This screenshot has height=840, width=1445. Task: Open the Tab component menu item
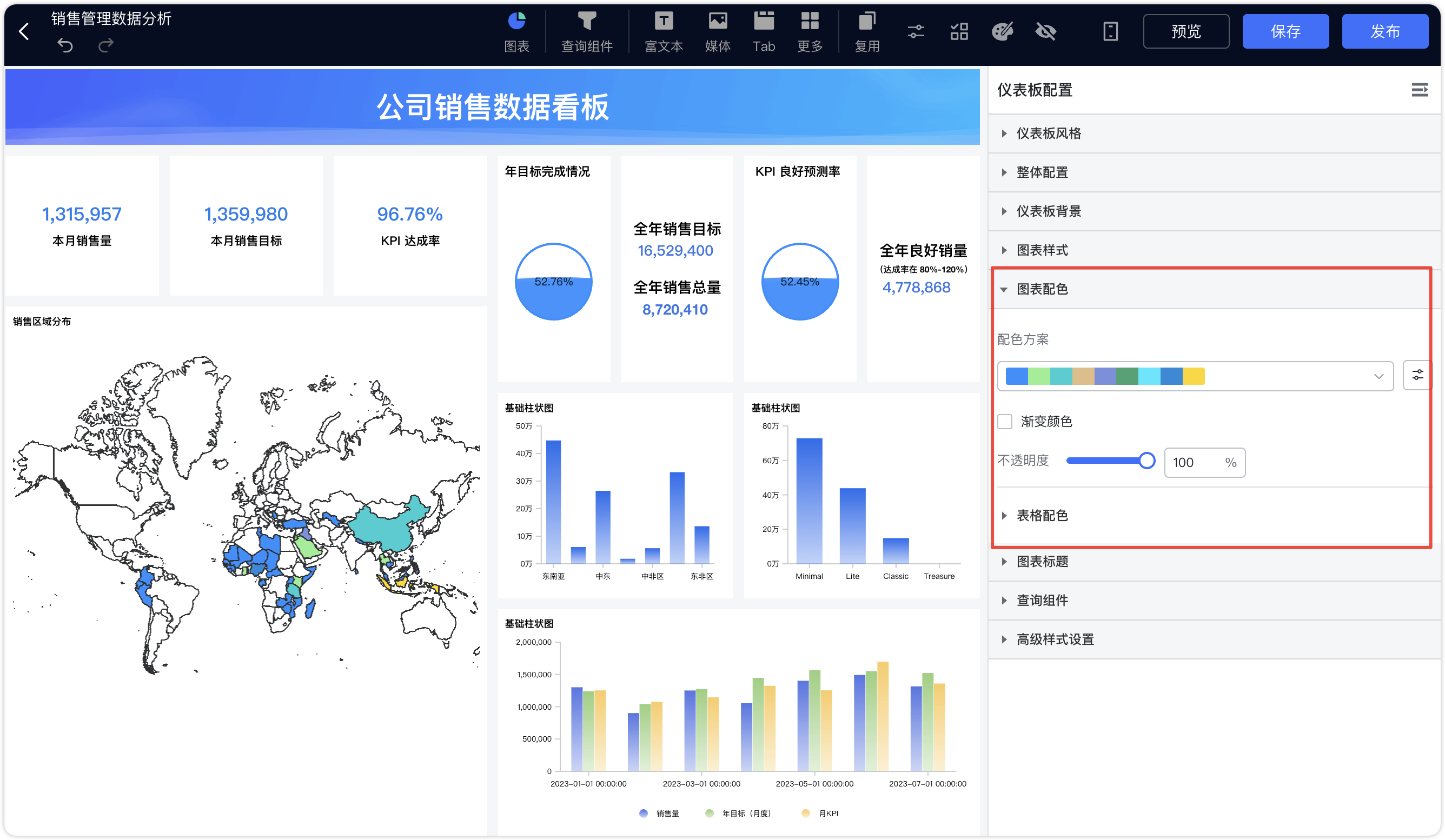pos(763,32)
